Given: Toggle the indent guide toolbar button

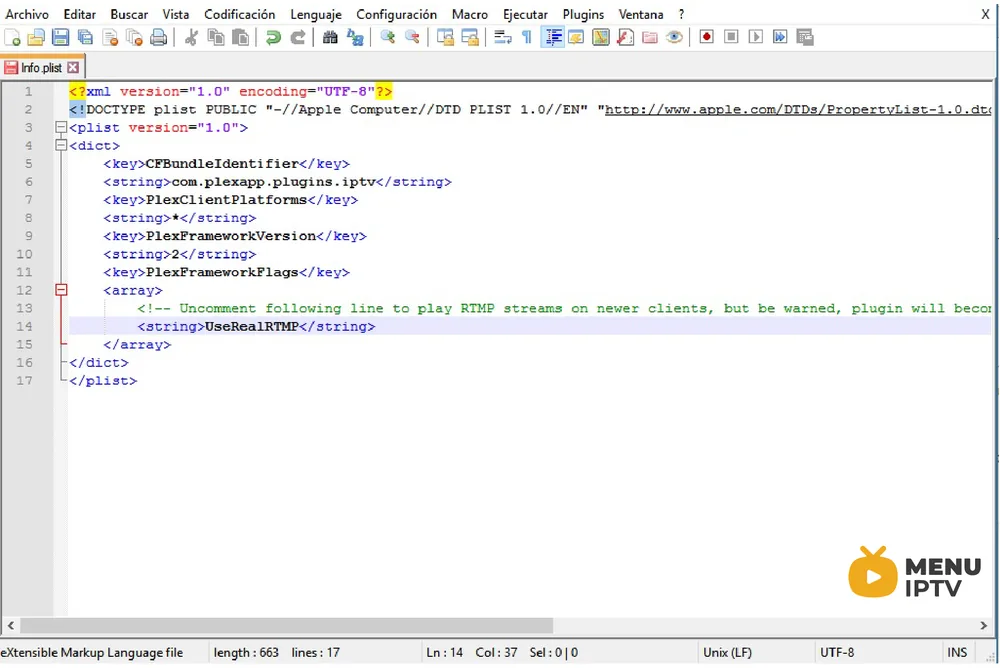Looking at the screenshot, I should (552, 37).
